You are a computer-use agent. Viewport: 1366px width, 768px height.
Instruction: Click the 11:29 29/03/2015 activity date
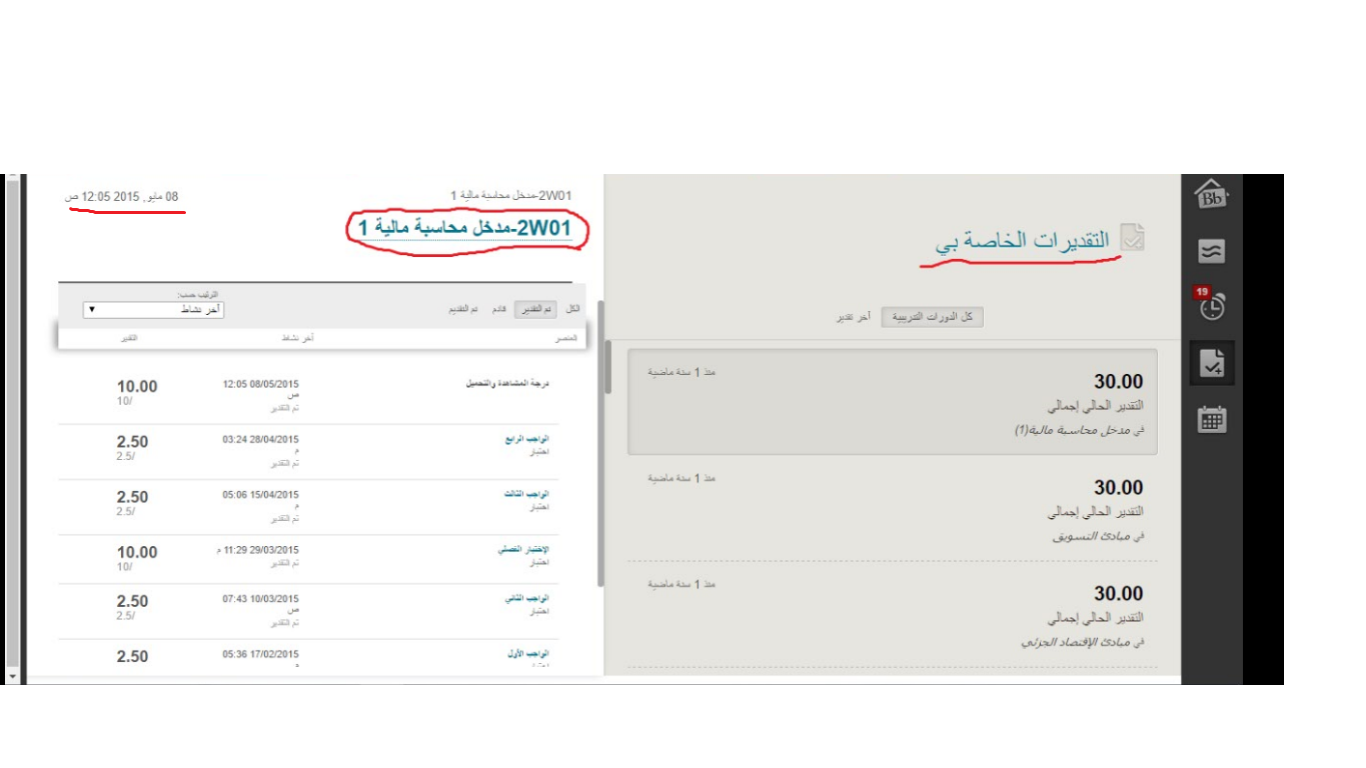pos(256,550)
